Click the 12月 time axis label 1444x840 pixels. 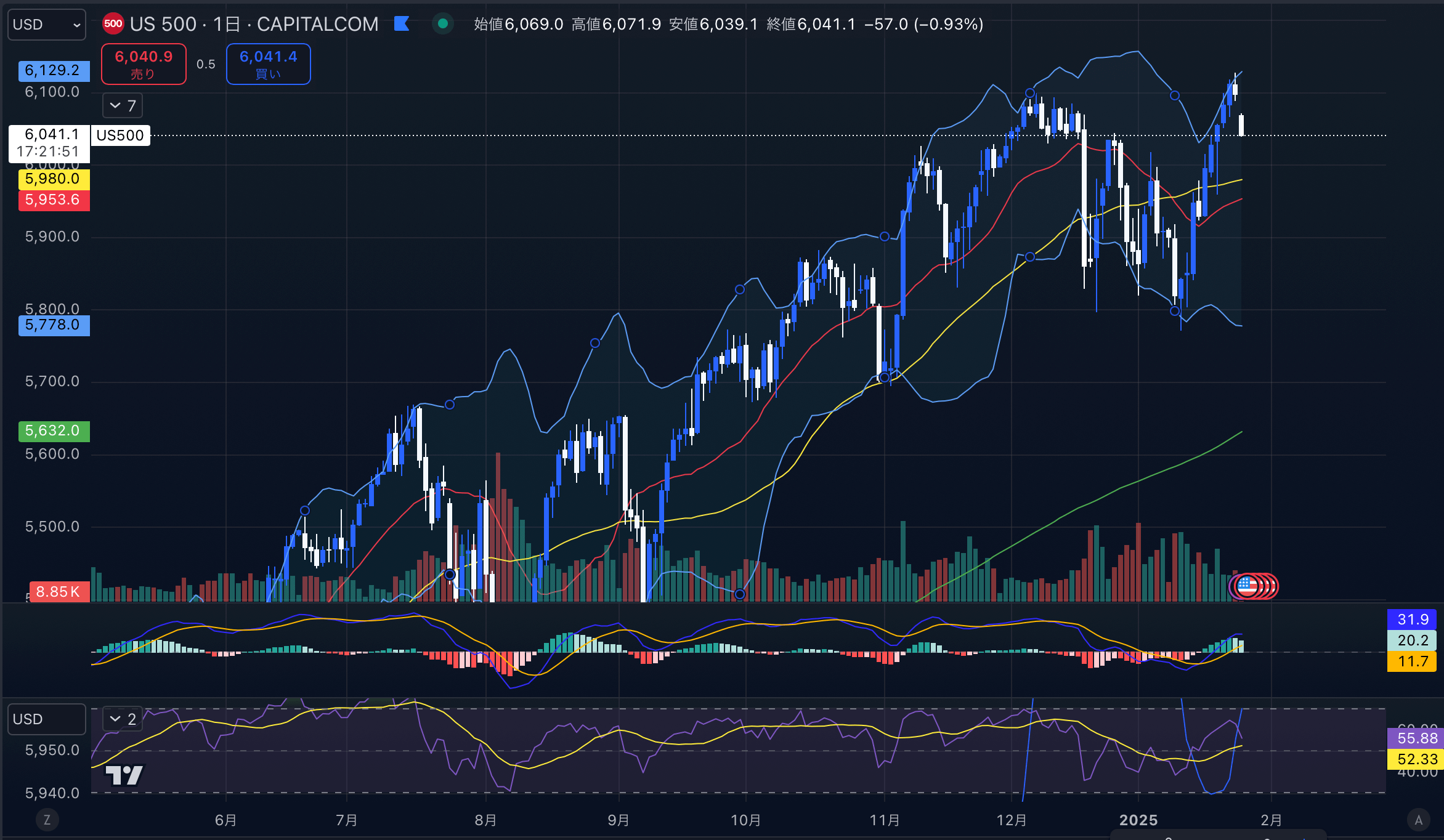click(1012, 820)
